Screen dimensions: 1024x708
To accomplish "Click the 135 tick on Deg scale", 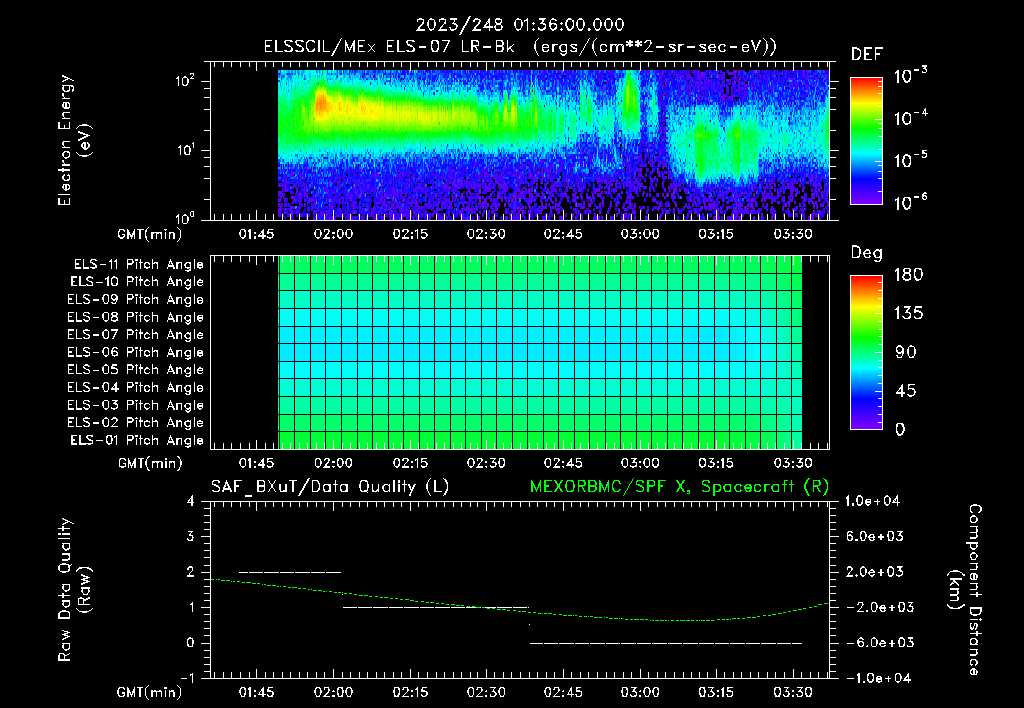I will pyautogui.click(x=908, y=314).
